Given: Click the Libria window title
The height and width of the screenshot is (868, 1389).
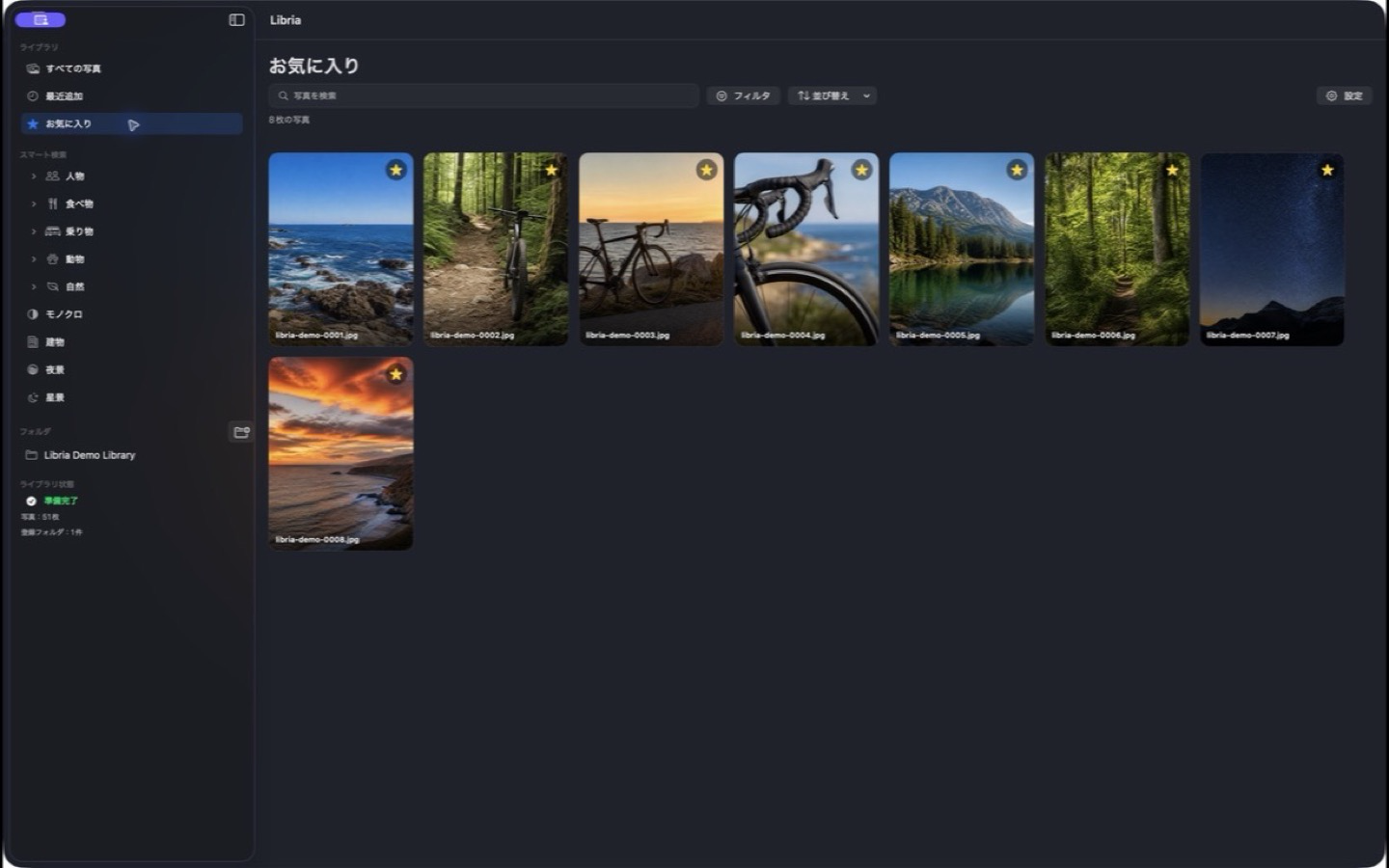Looking at the screenshot, I should 286,19.
